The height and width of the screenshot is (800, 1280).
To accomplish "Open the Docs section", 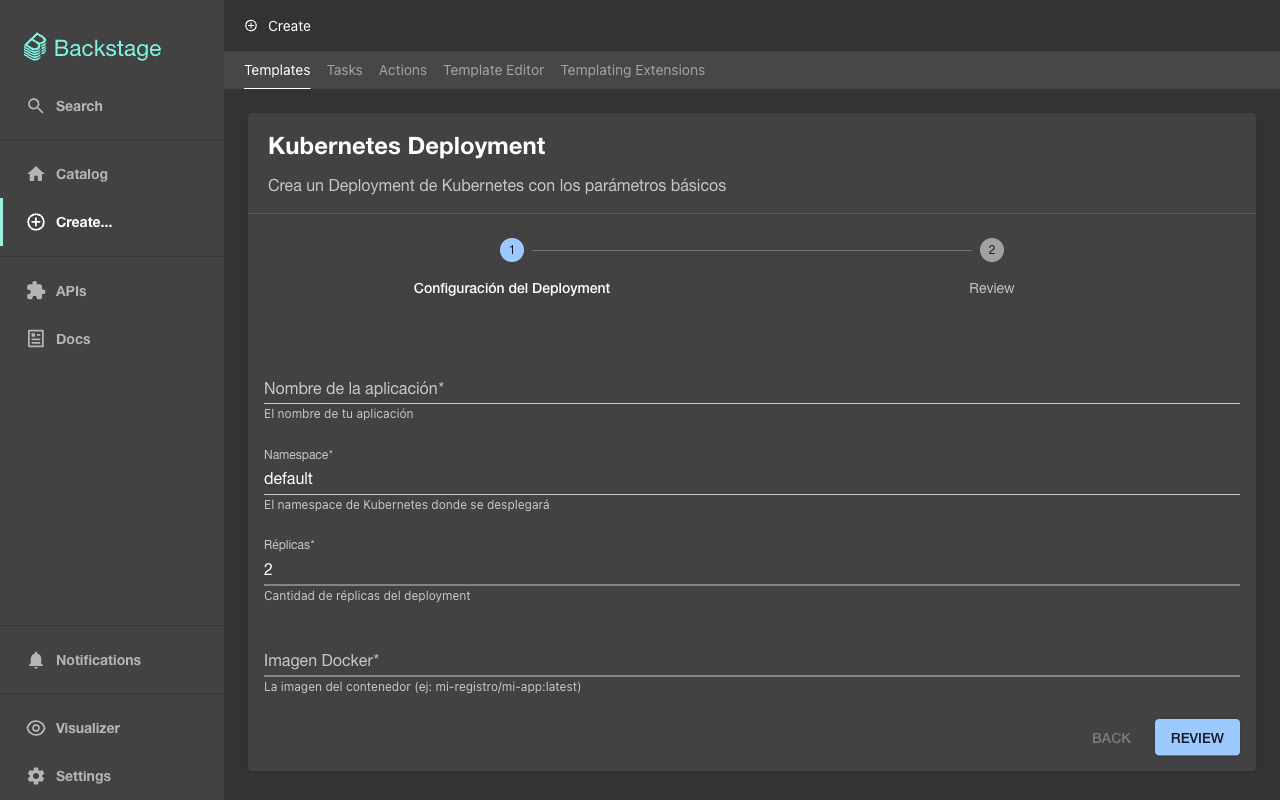I will point(72,338).
